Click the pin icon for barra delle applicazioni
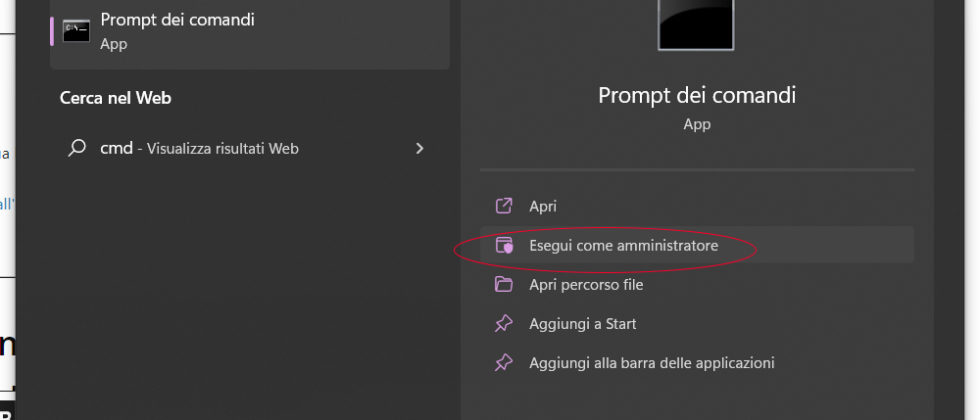980x420 pixels. pos(504,363)
